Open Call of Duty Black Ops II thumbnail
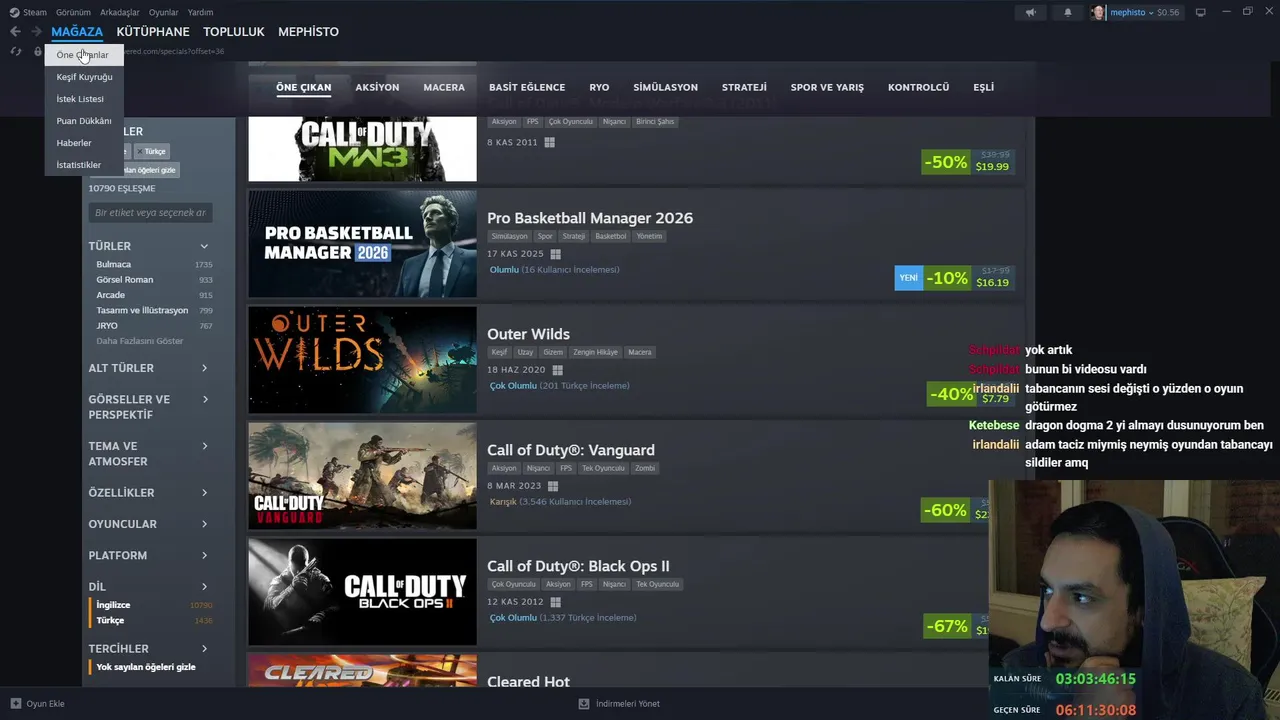The height and width of the screenshot is (720, 1280). coord(363,592)
